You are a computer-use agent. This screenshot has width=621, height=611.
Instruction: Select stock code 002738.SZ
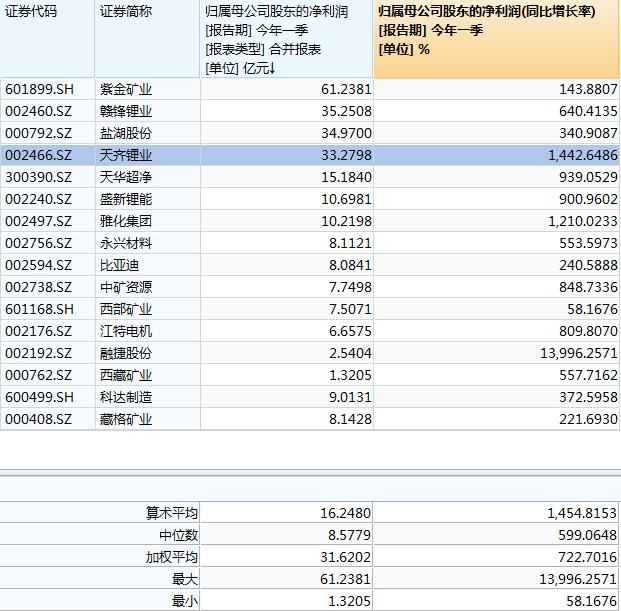click(x=38, y=287)
